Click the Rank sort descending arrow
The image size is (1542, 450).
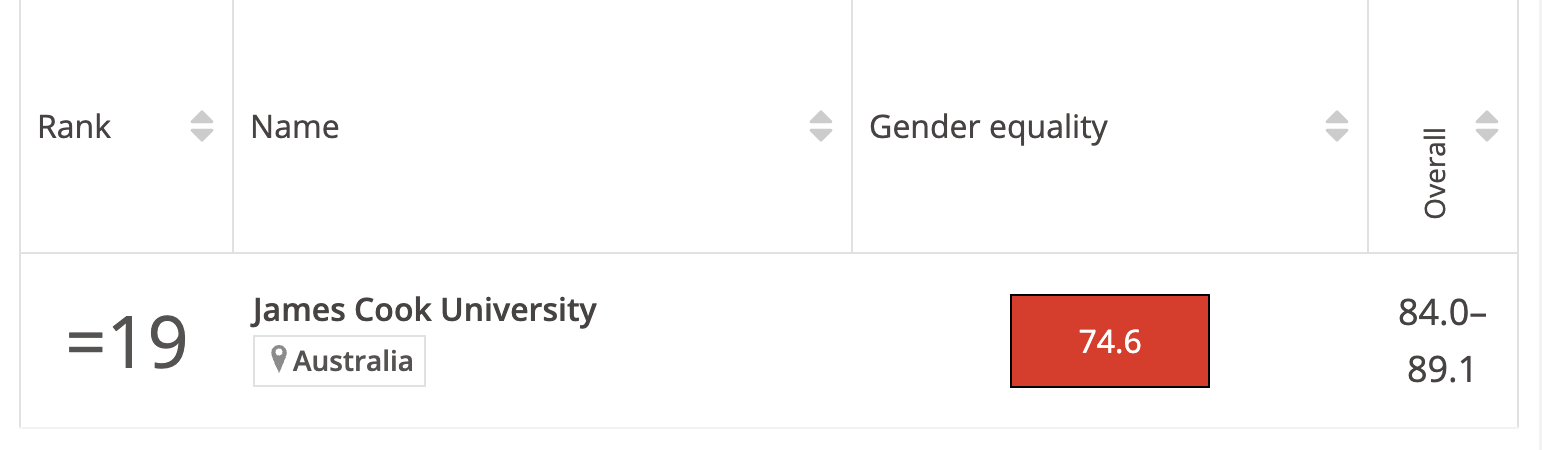(x=202, y=135)
